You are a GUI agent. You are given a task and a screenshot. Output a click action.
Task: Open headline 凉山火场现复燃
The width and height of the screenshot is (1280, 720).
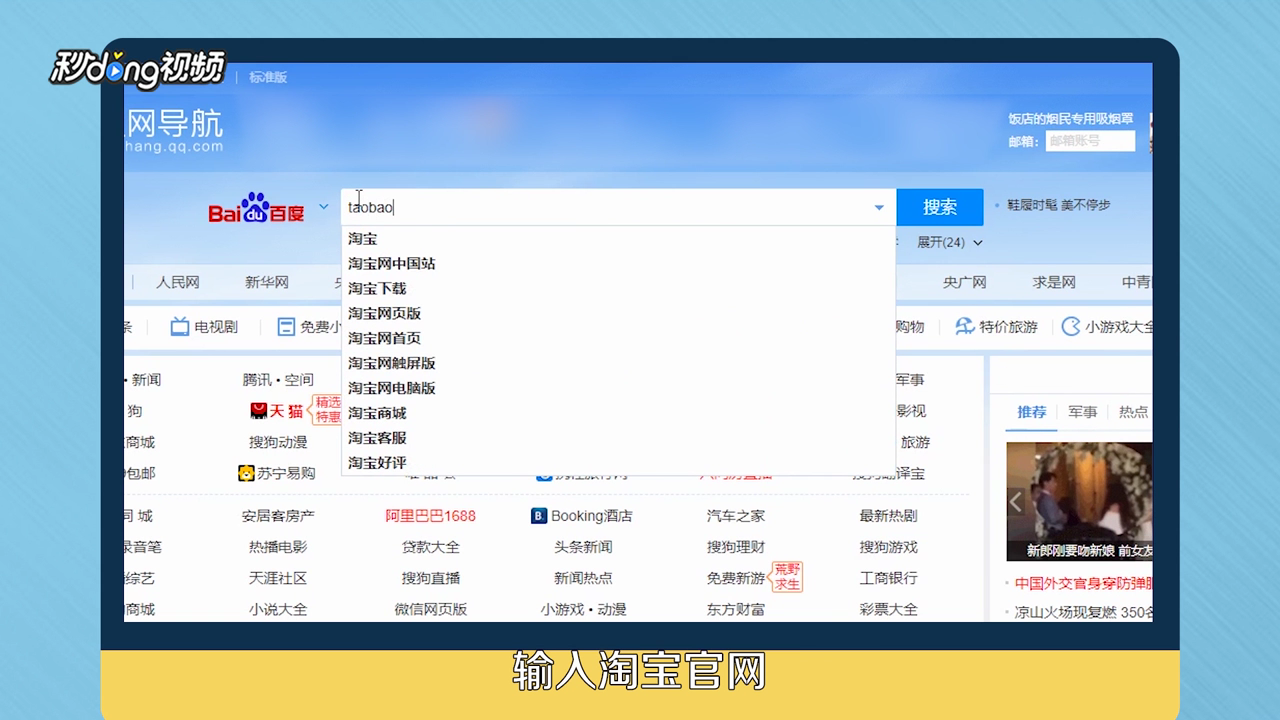pos(1084,612)
